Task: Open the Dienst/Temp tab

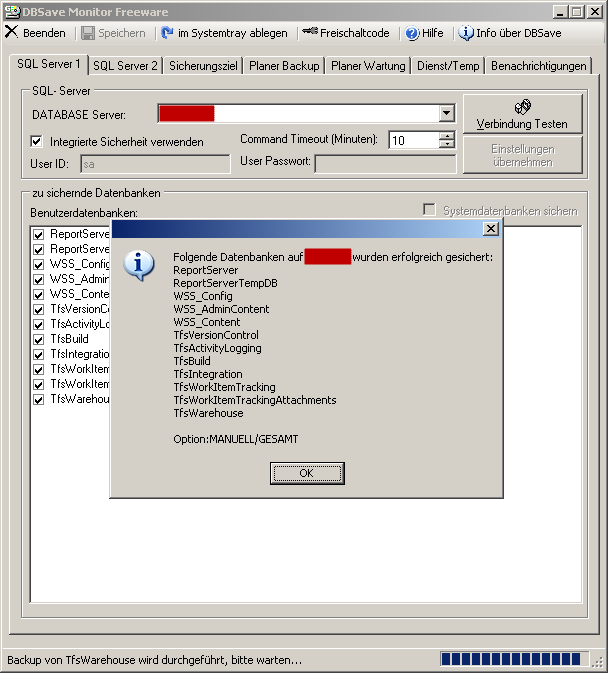Action: (448, 66)
